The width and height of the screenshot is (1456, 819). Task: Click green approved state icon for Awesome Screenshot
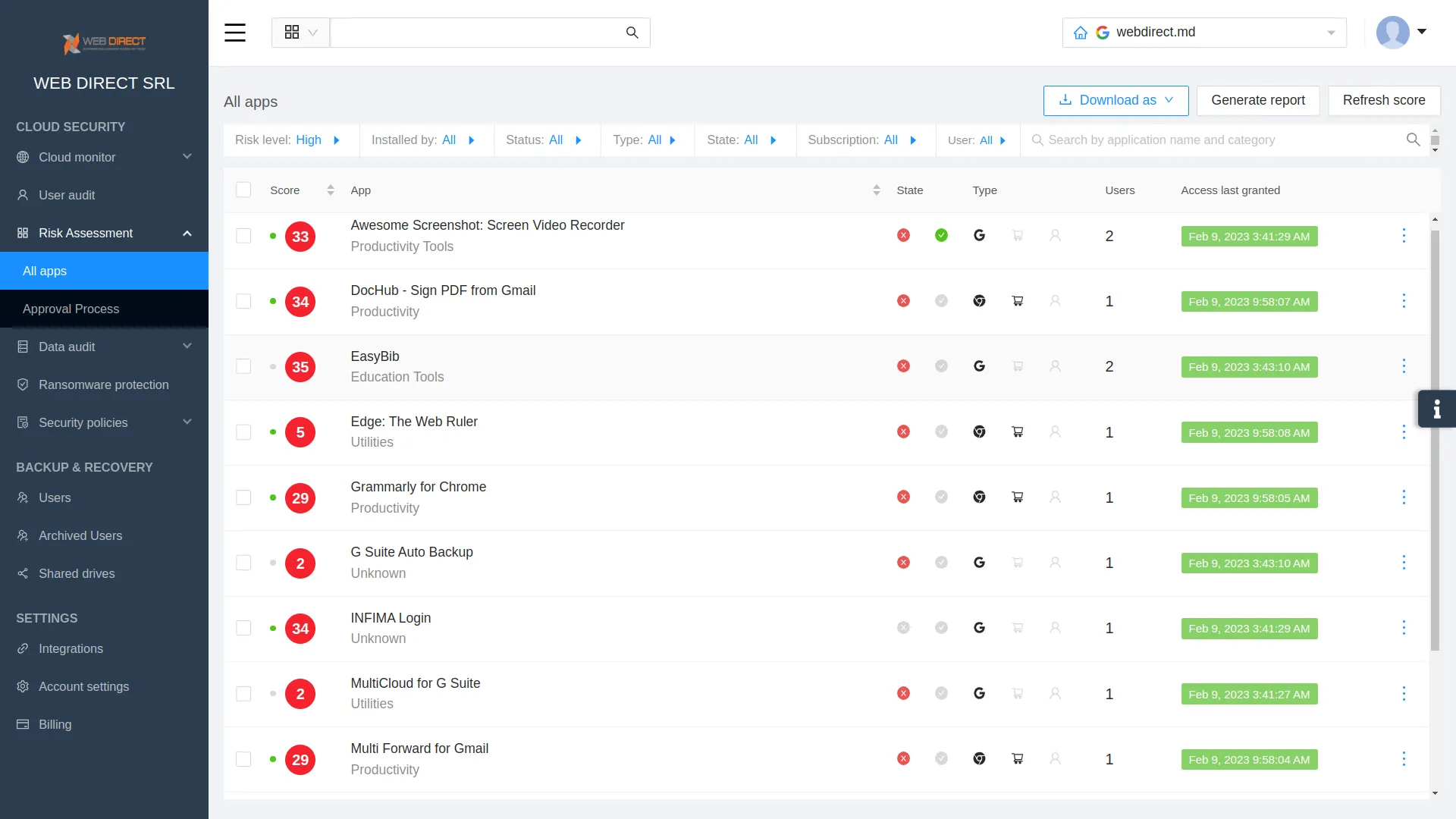click(x=941, y=236)
